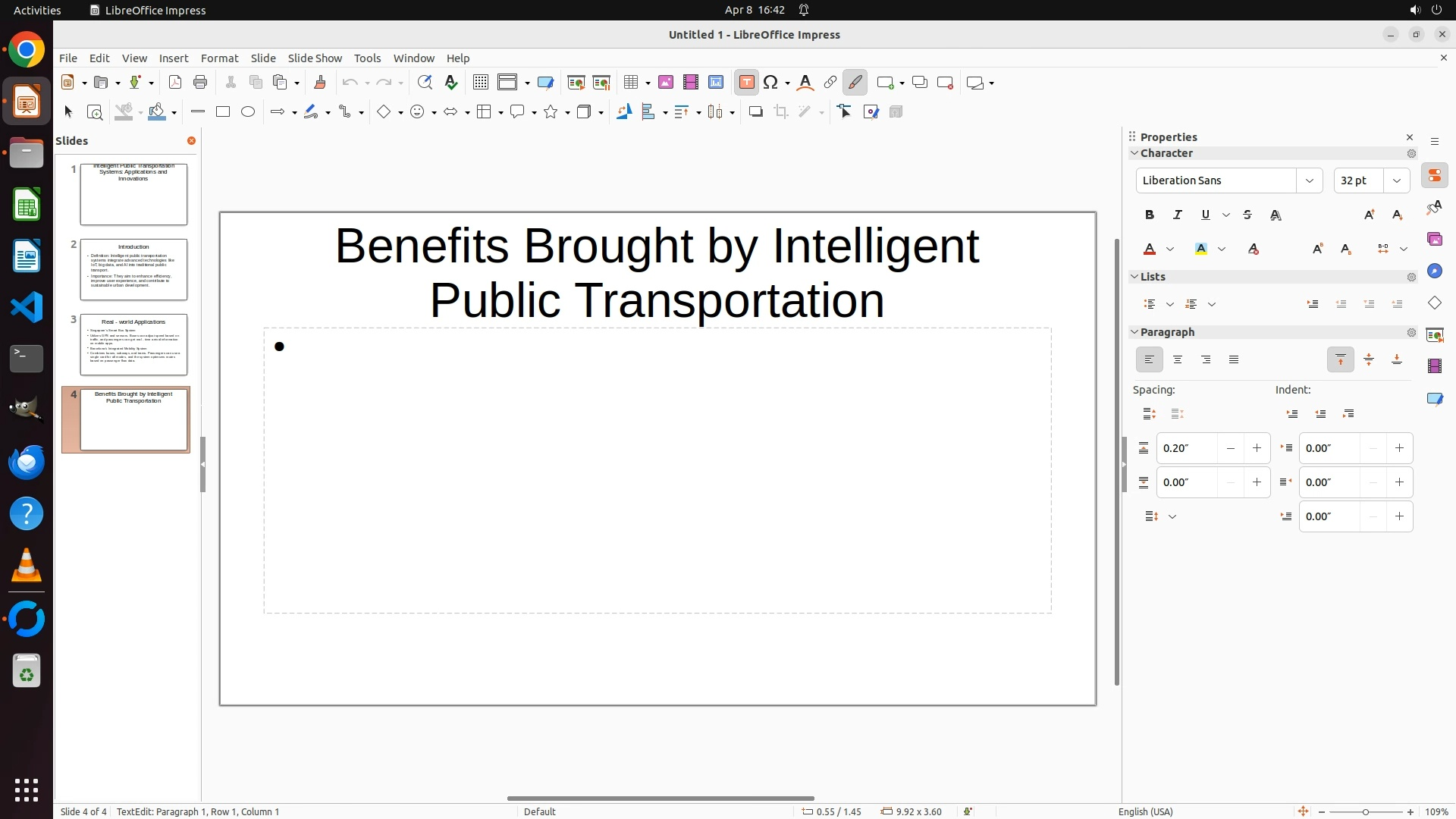The width and height of the screenshot is (1456, 819).
Task: Click the Insert Special Character omega icon
Action: [x=771, y=83]
